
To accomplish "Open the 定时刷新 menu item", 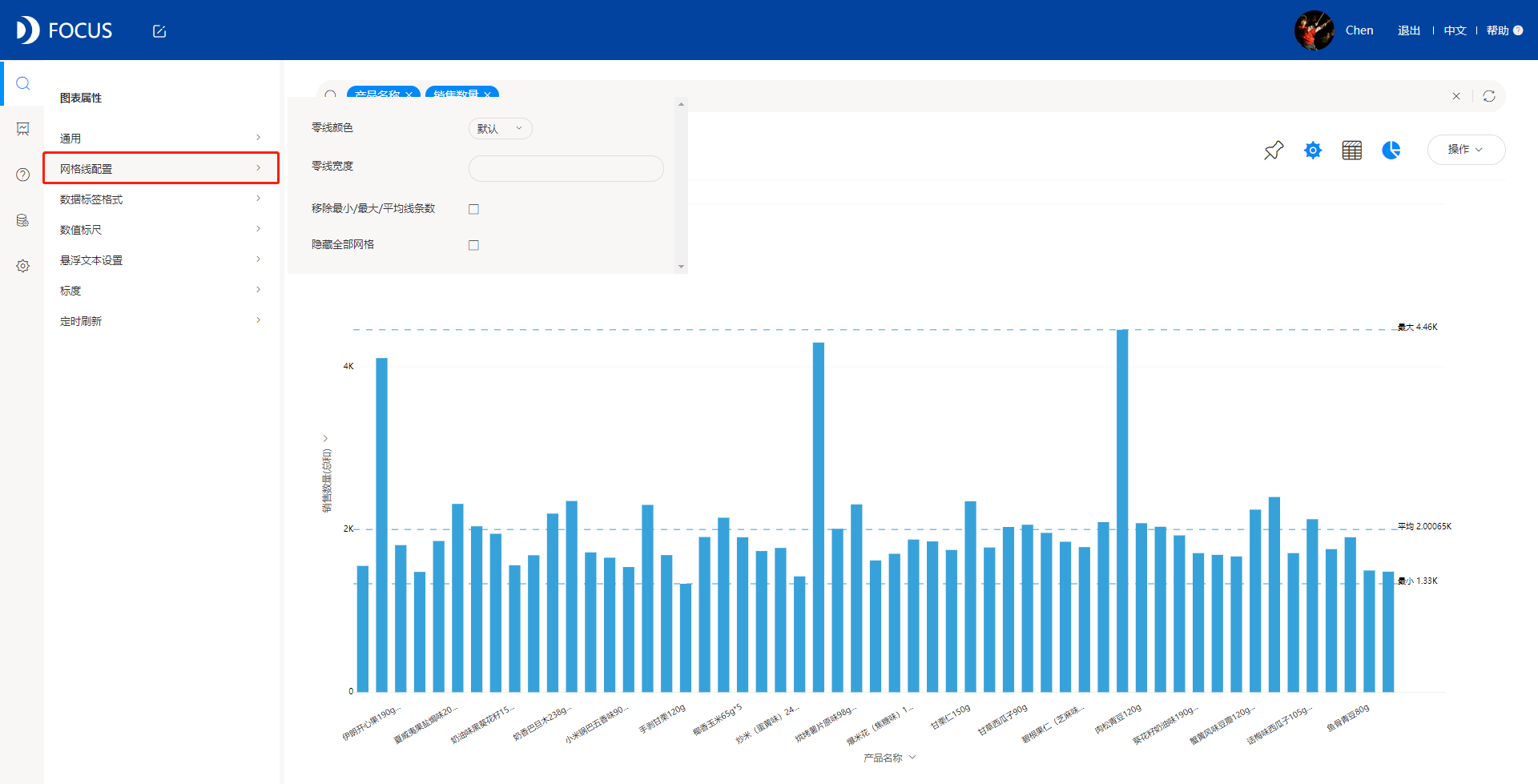I will [x=161, y=320].
